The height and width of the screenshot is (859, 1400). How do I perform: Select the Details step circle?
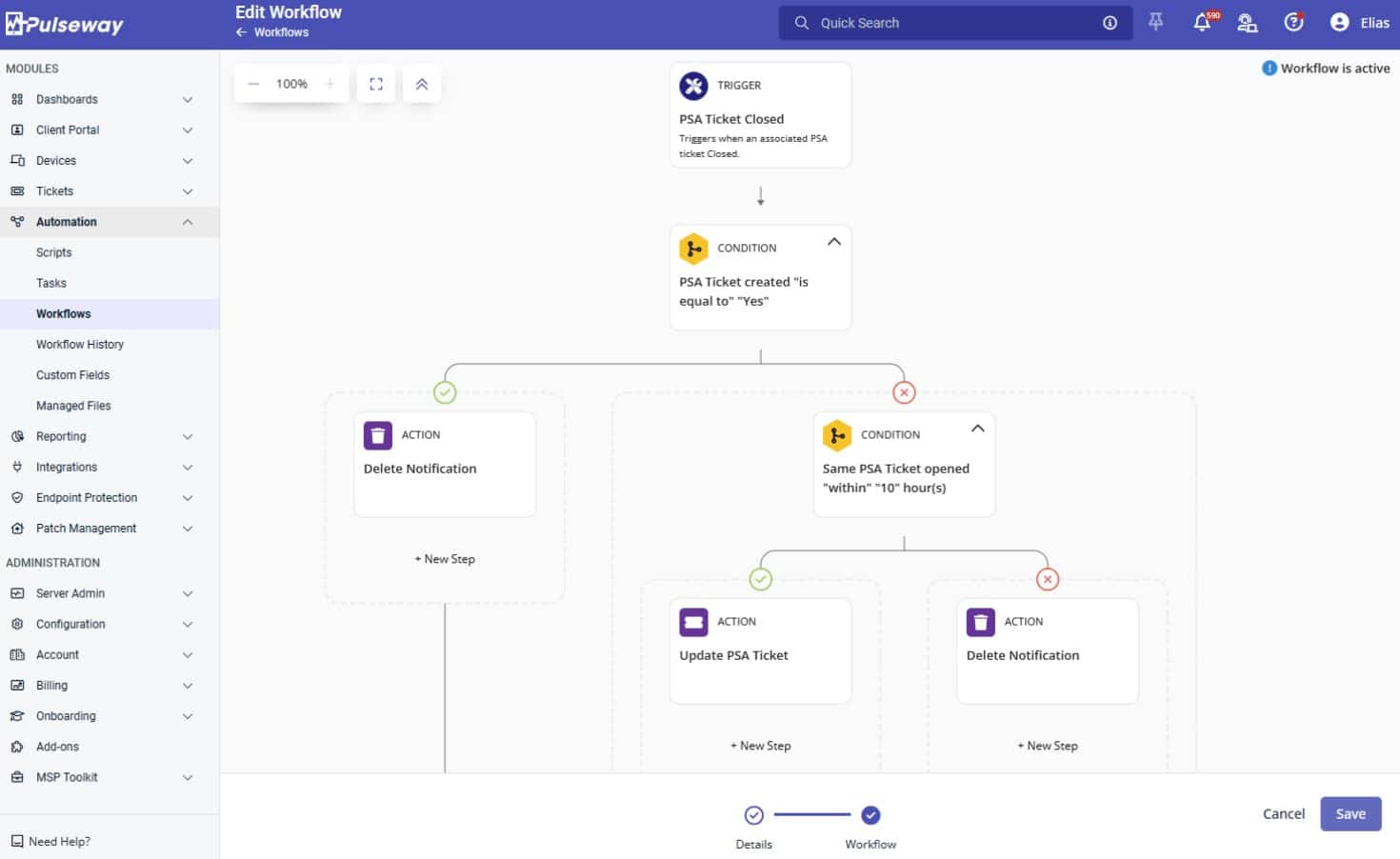(753, 815)
